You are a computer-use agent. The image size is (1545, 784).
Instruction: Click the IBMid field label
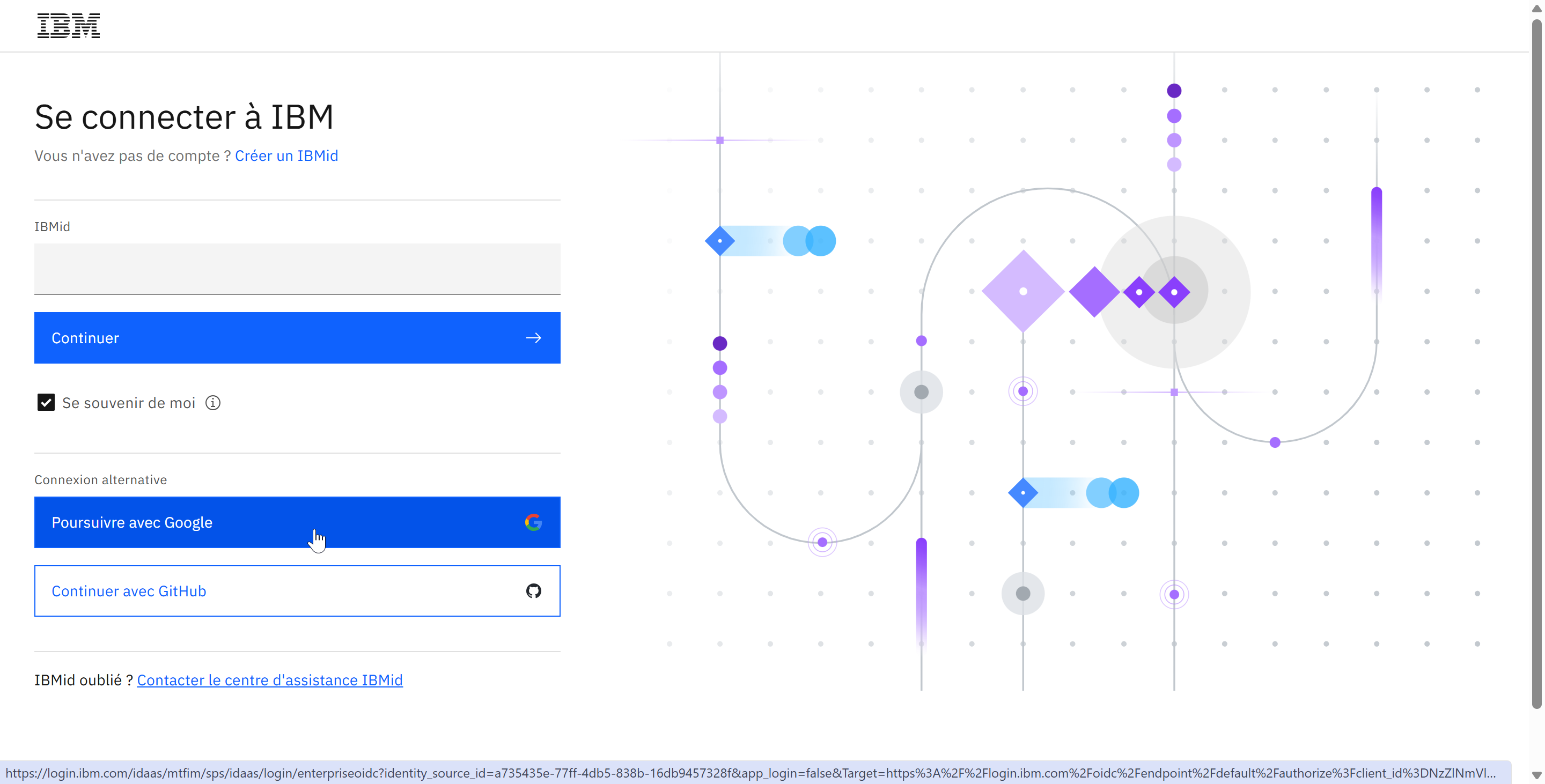click(x=52, y=227)
